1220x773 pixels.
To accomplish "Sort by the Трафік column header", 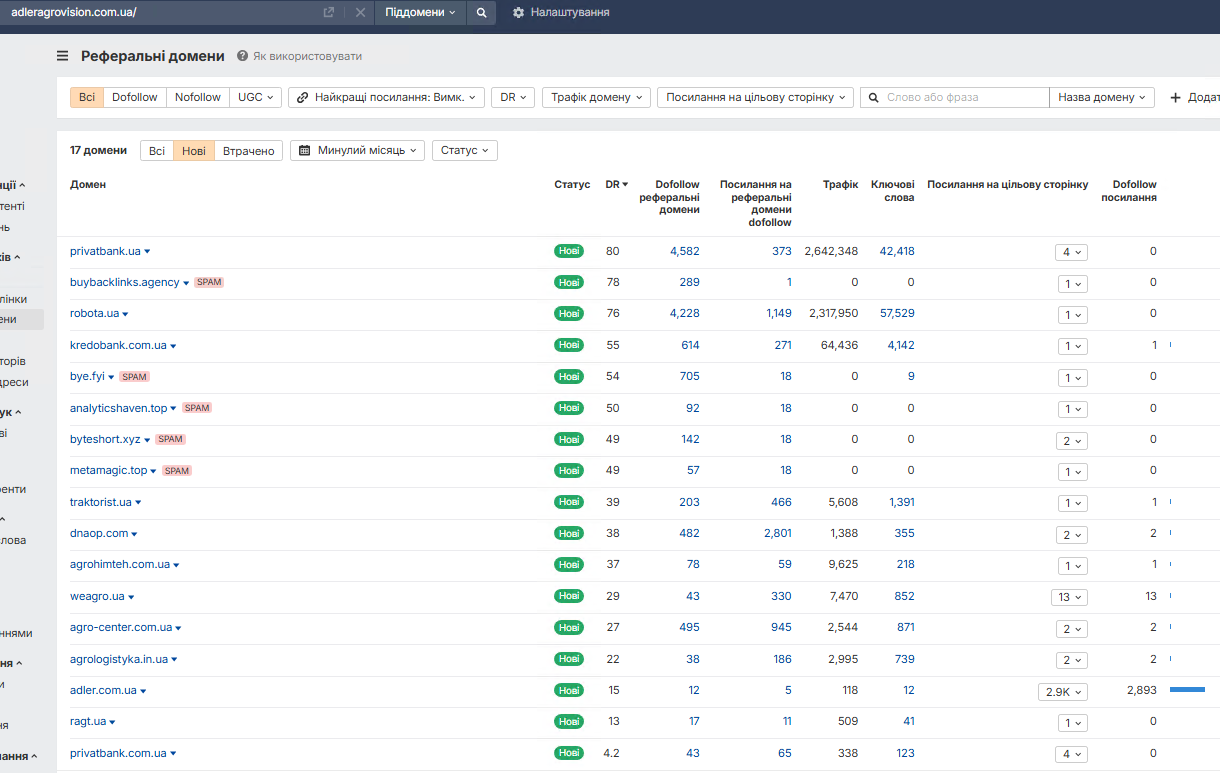I will pyautogui.click(x=840, y=184).
